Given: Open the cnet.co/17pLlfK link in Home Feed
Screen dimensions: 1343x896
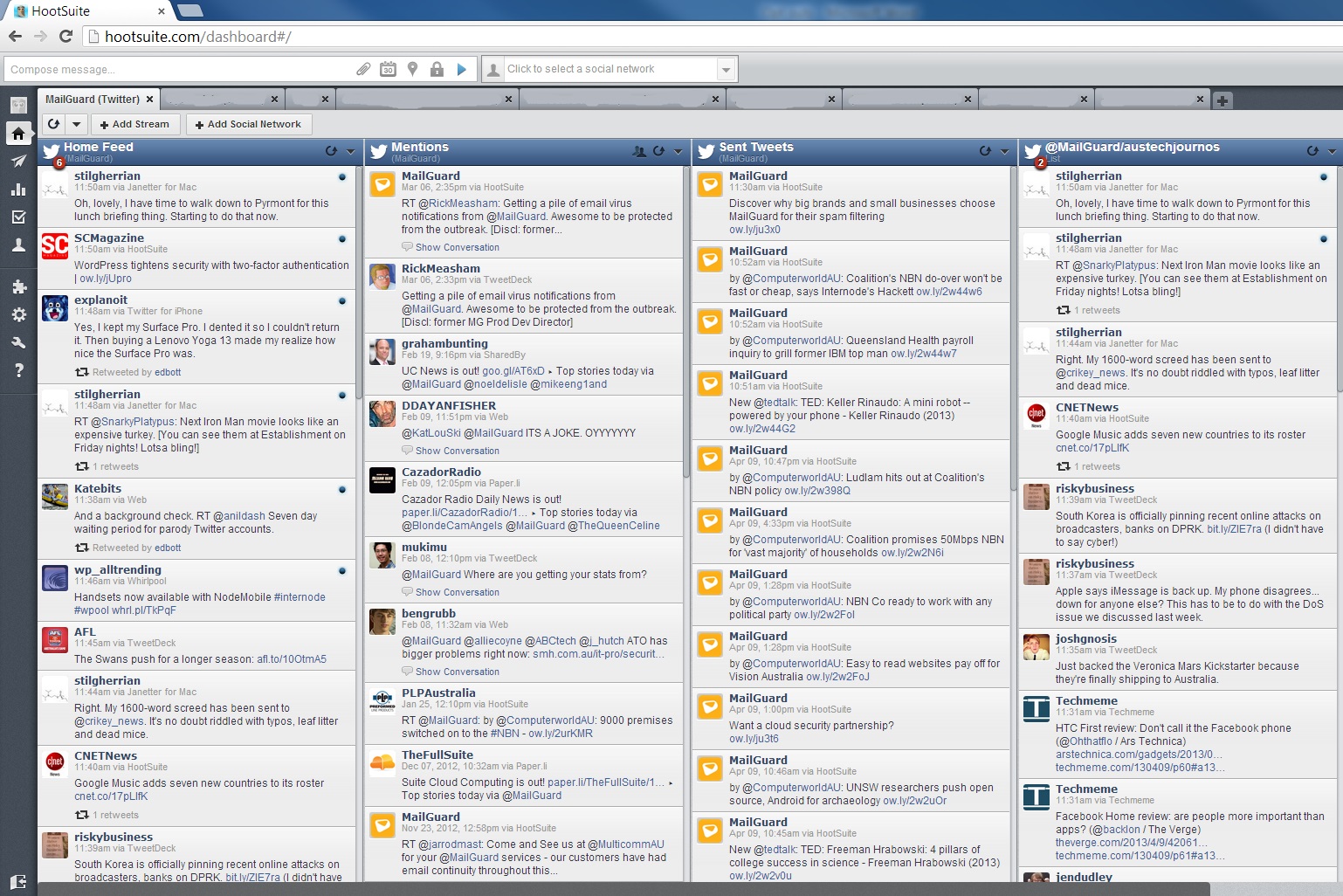Looking at the screenshot, I should (111, 796).
